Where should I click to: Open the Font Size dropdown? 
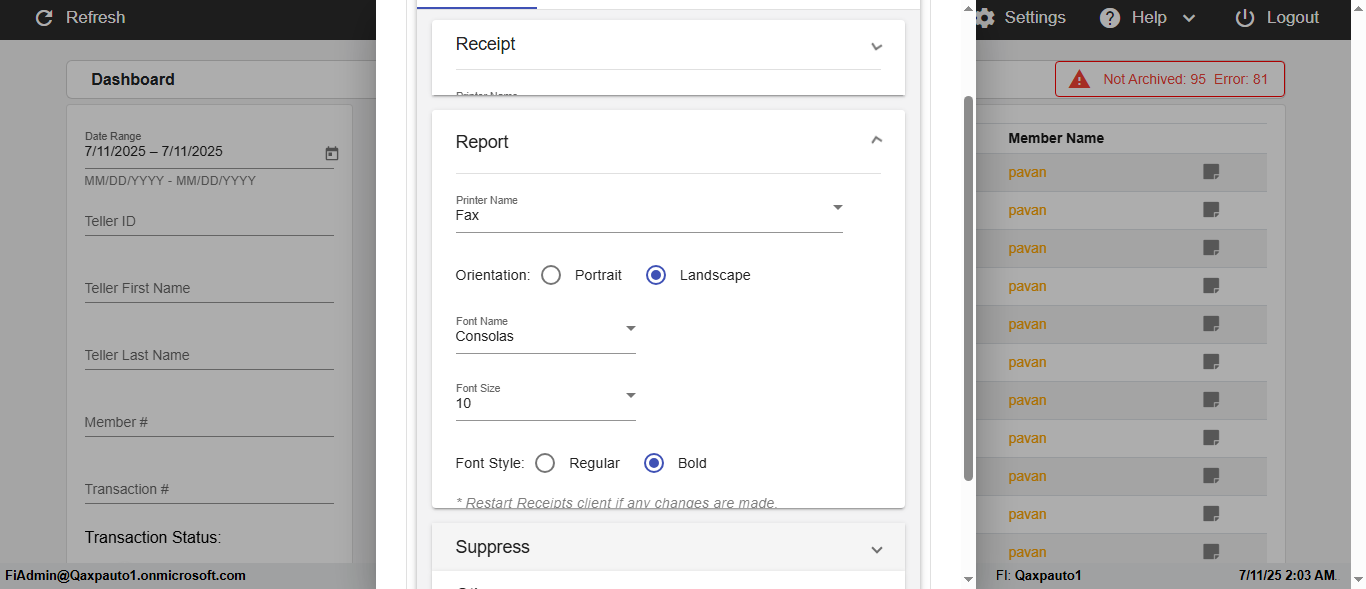(545, 403)
